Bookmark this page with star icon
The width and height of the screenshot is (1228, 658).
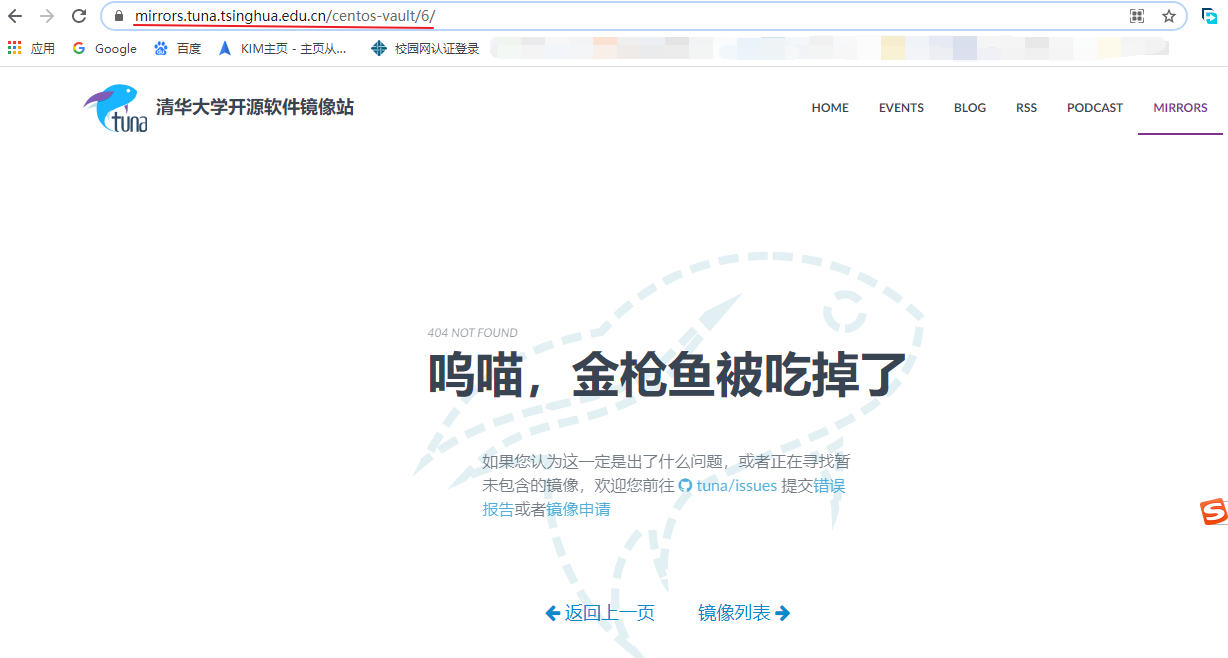pos(1168,16)
